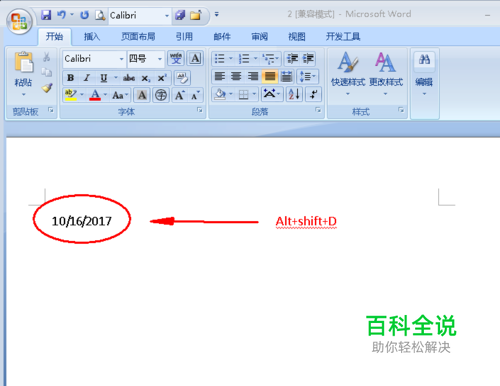This screenshot has width=500, height=386.
Task: Insert enclosed character icon
Action: pos(161,95)
